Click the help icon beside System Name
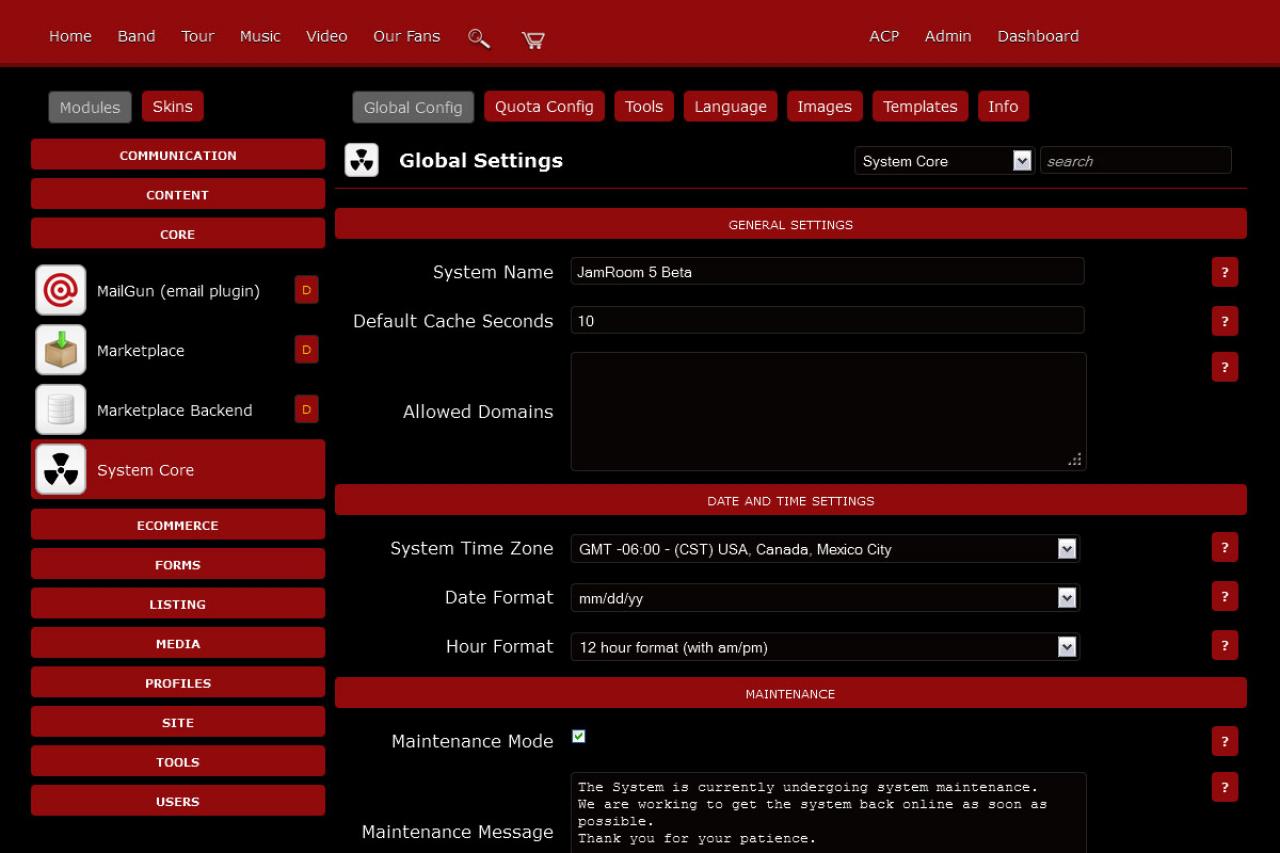Screen dimensions: 1280x853 [1224, 272]
